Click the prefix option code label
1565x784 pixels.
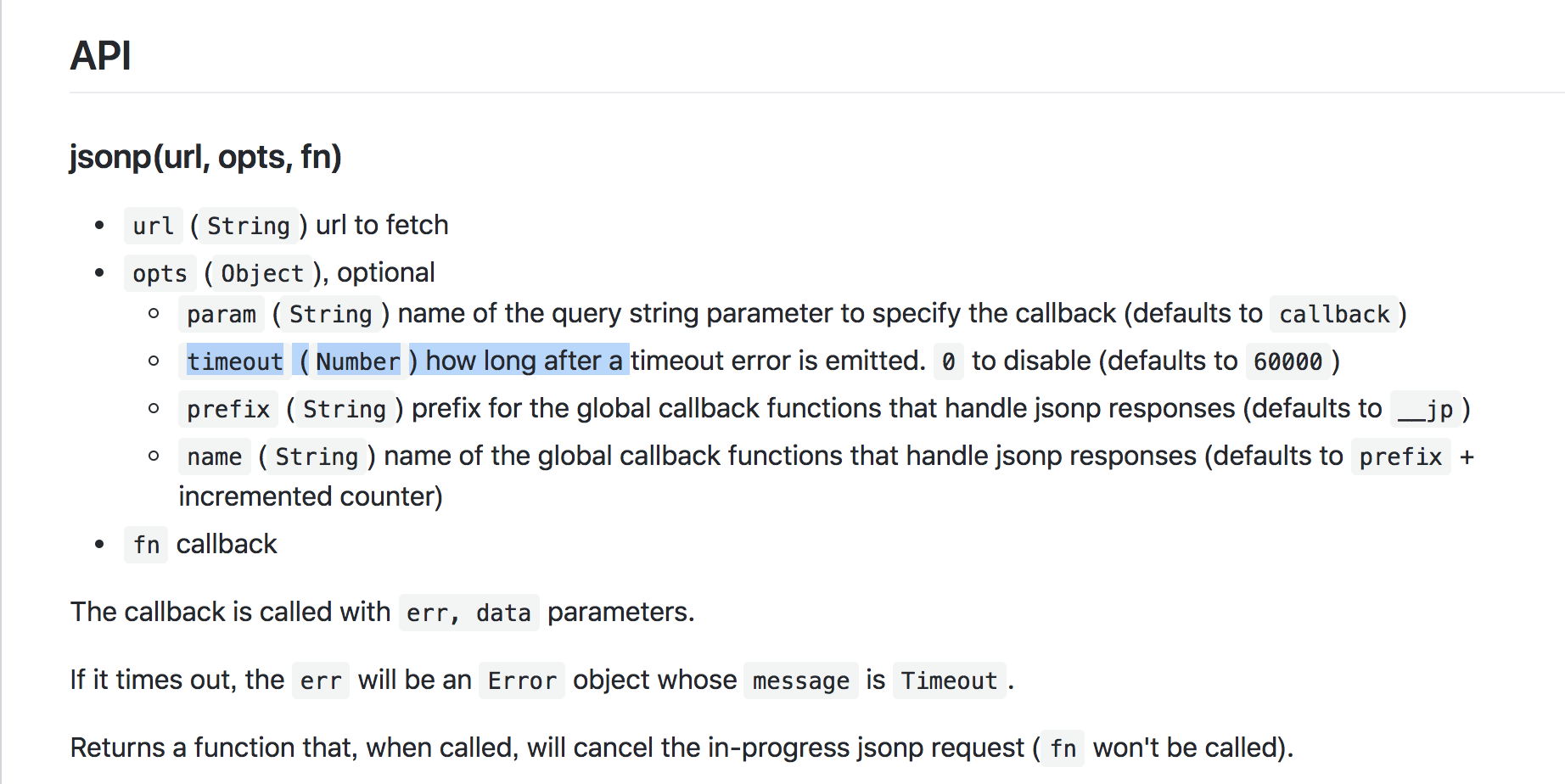(228, 409)
